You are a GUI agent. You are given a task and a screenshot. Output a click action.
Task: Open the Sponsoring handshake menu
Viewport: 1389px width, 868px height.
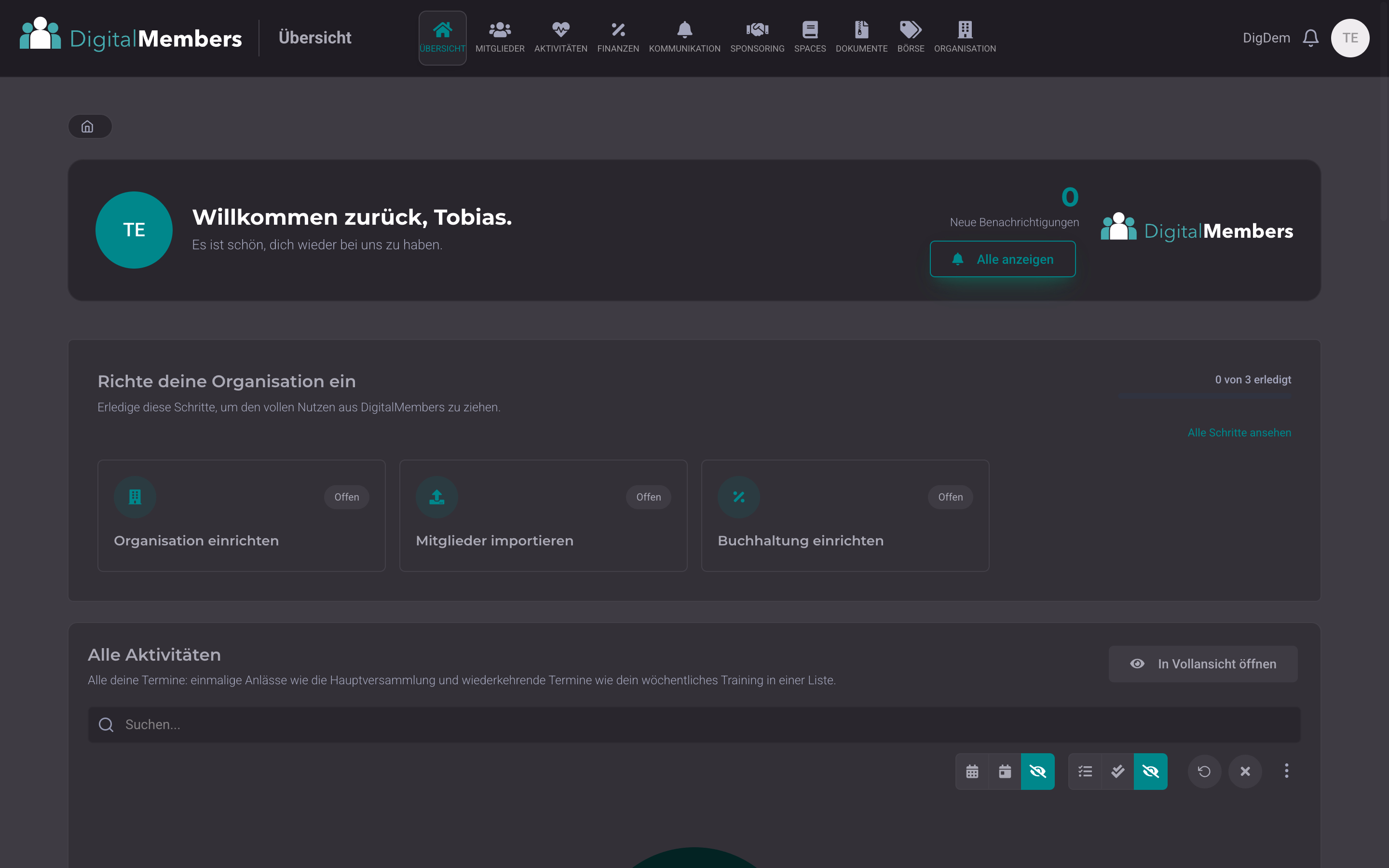757,38
